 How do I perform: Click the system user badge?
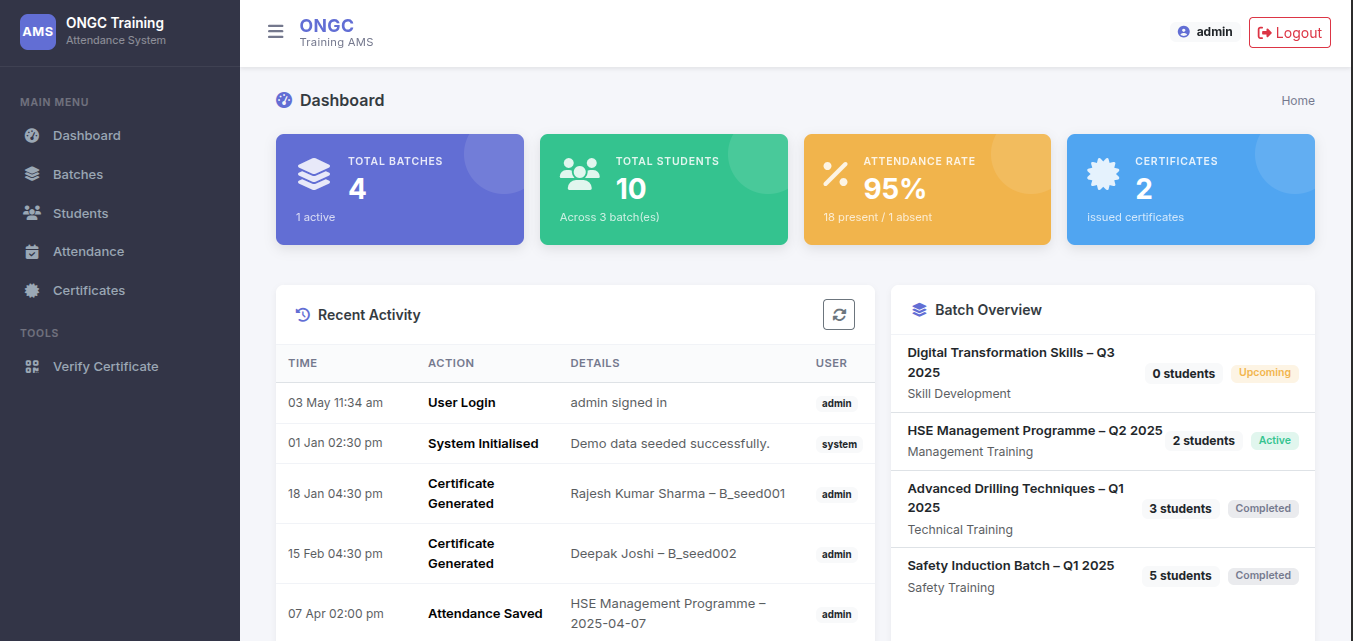pyautogui.click(x=840, y=444)
